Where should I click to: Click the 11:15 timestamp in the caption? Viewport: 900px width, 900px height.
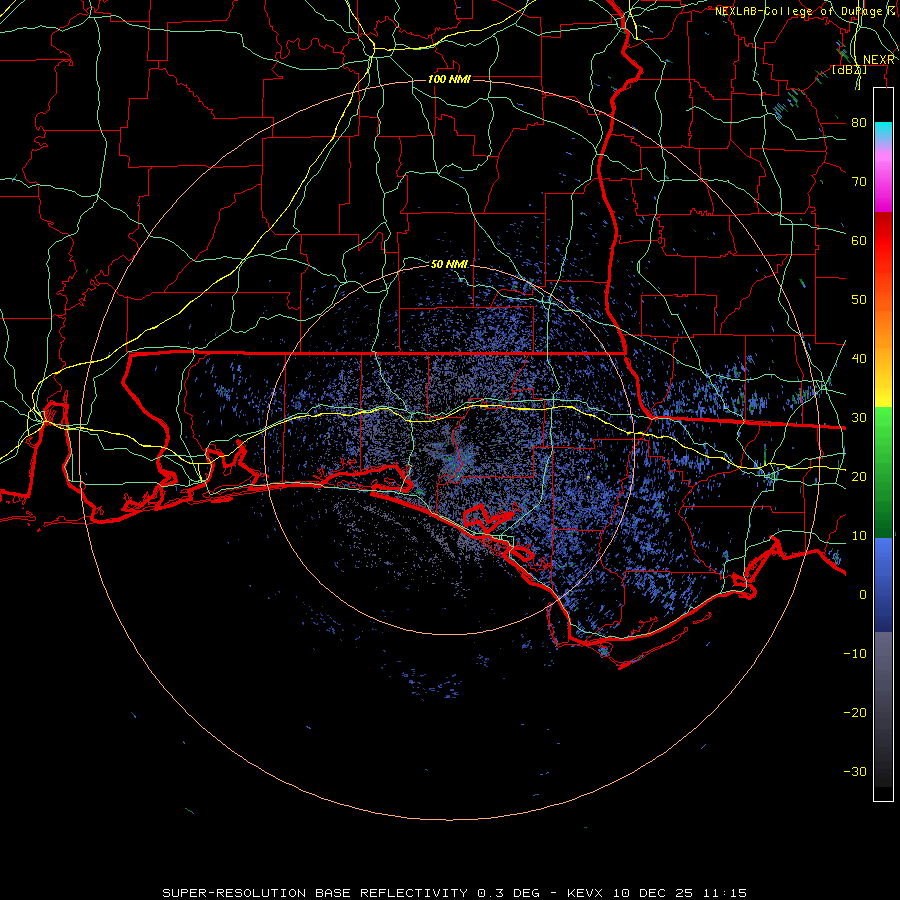point(724,893)
